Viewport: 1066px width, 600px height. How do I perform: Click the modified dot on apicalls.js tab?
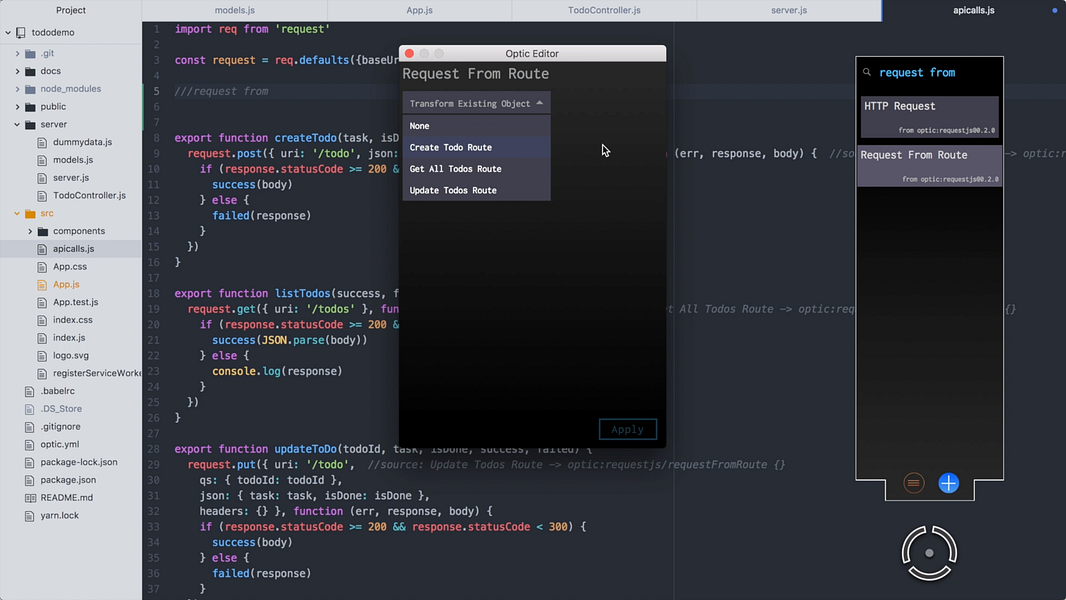1054,10
